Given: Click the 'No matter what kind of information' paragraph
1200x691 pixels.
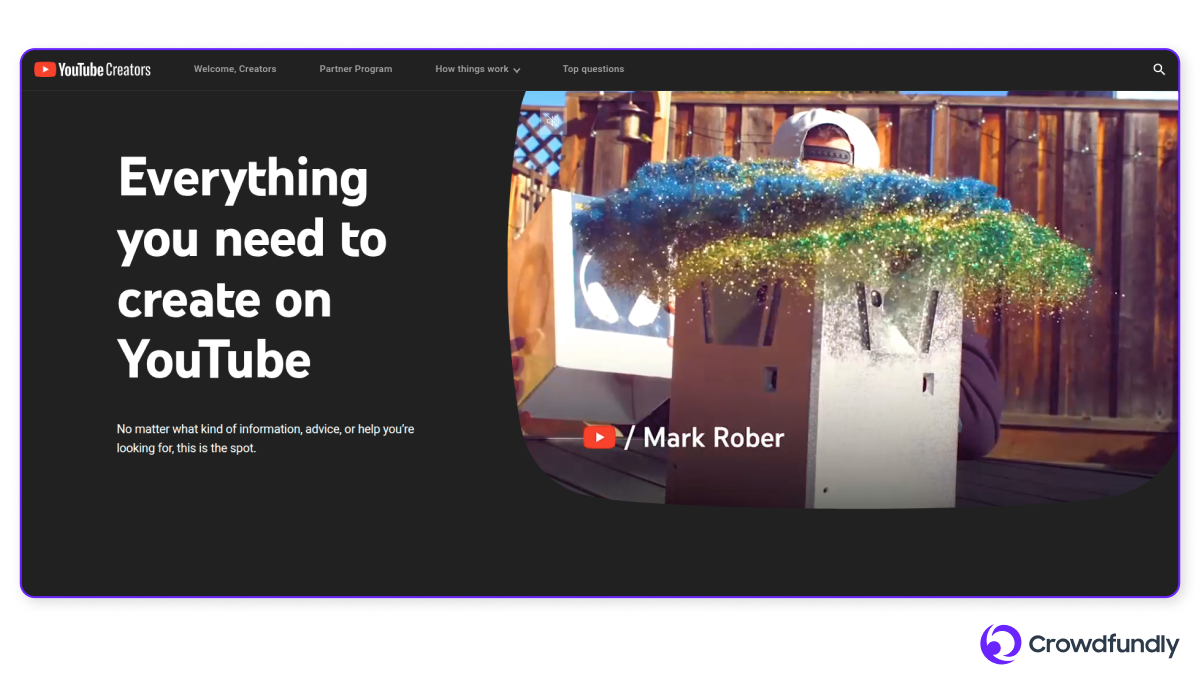Looking at the screenshot, I should [x=265, y=438].
